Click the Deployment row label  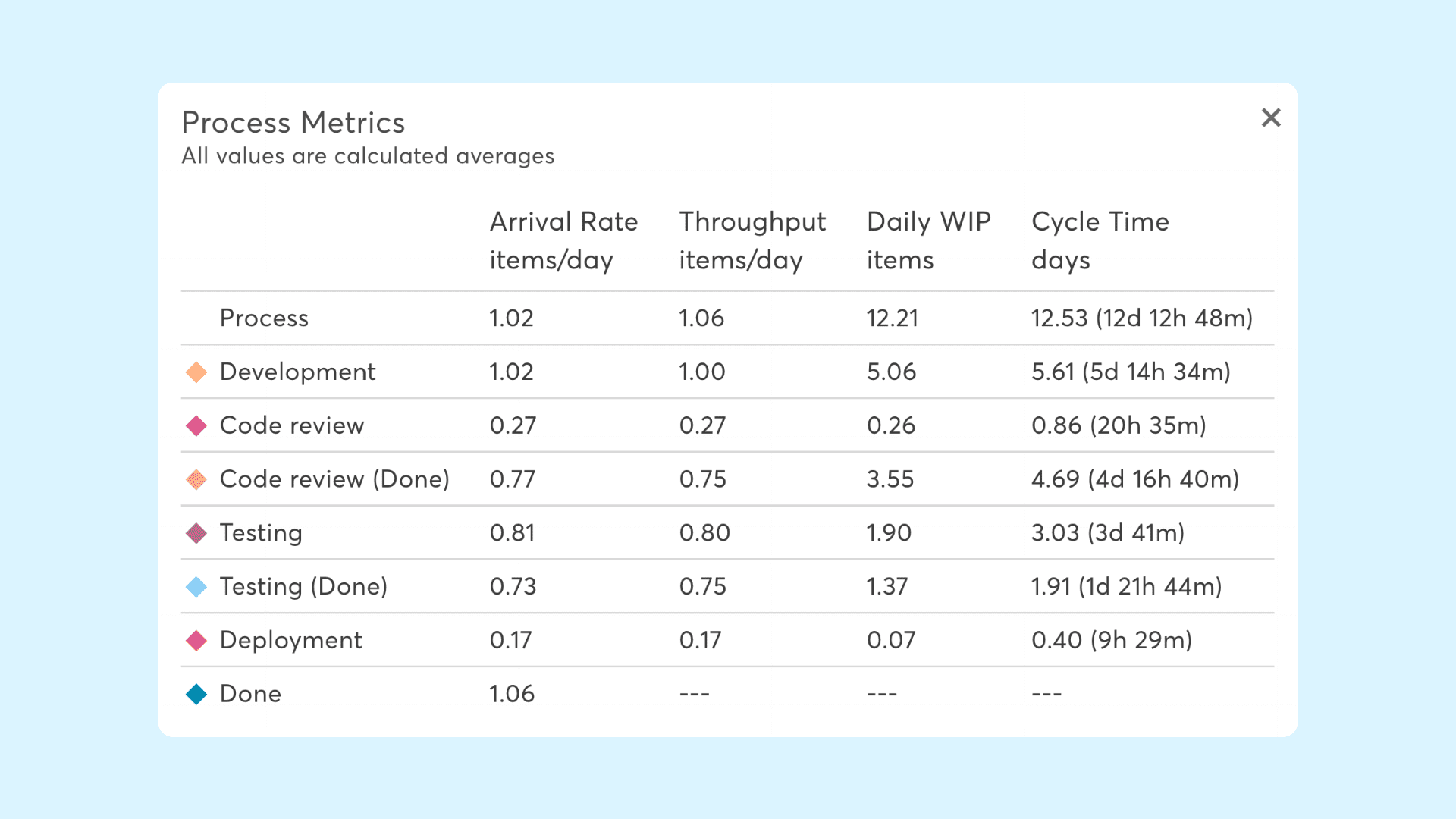point(291,641)
